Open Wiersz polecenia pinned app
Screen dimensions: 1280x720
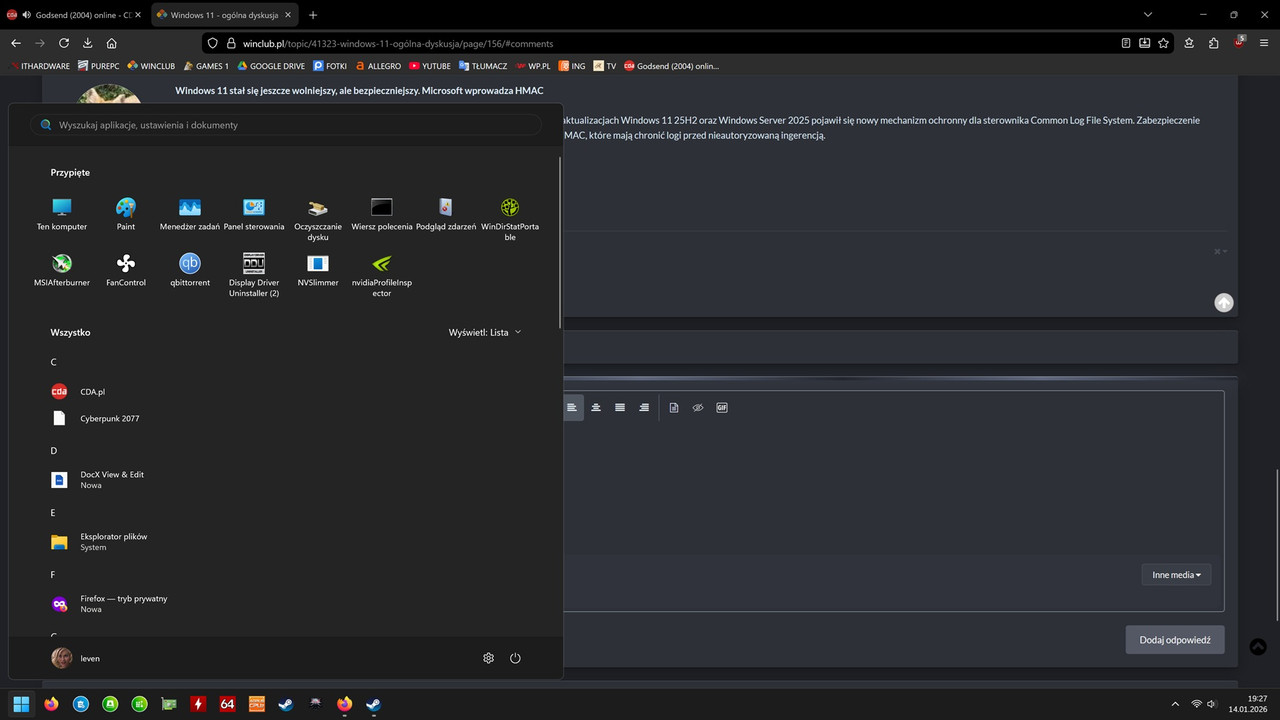[x=382, y=214]
